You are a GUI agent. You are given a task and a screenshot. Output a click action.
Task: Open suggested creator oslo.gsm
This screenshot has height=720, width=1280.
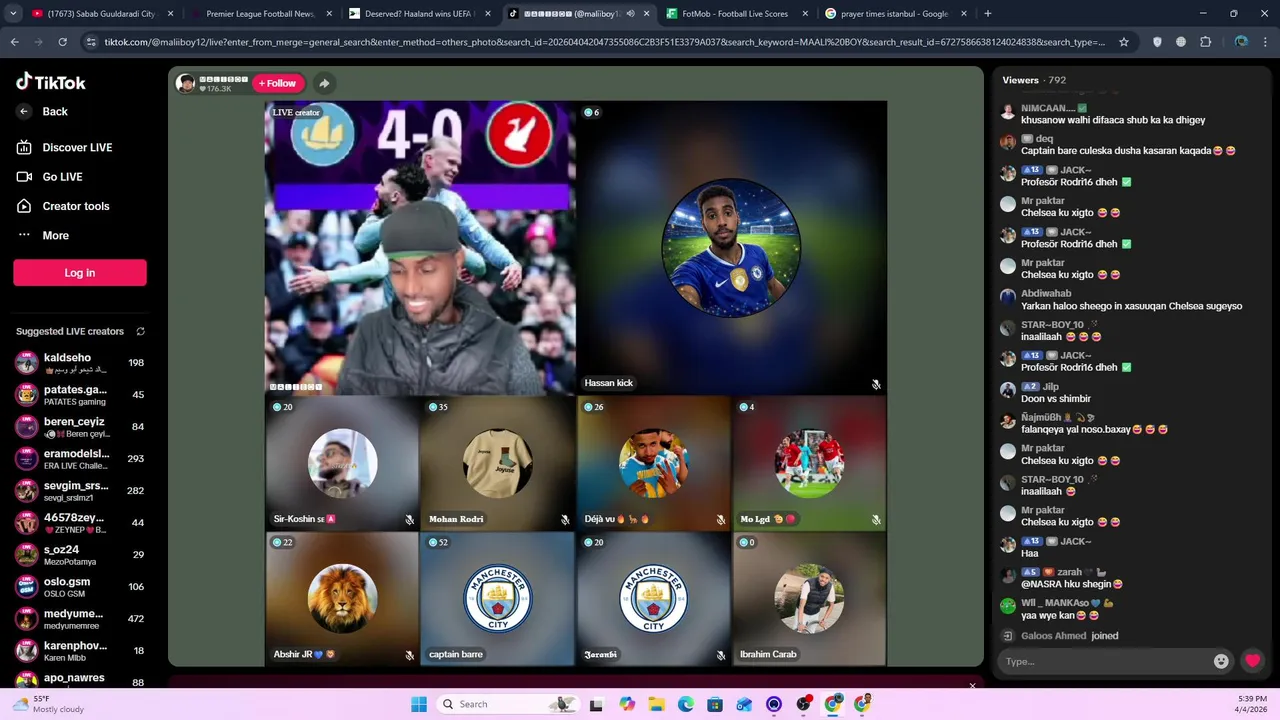(80, 587)
